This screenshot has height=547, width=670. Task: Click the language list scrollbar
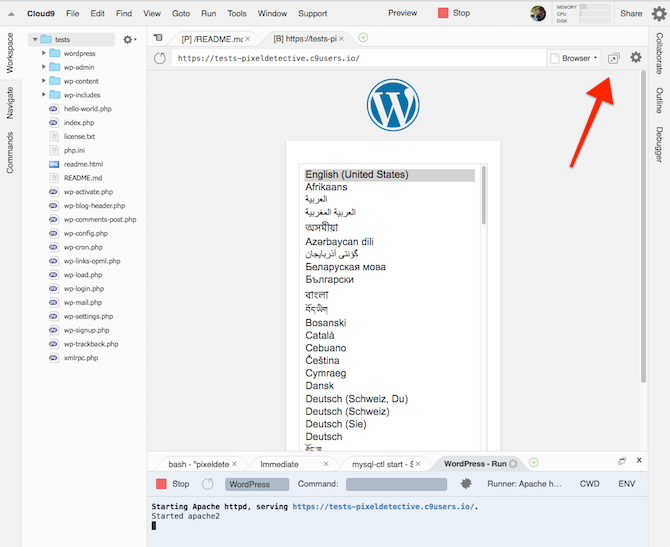[x=484, y=195]
